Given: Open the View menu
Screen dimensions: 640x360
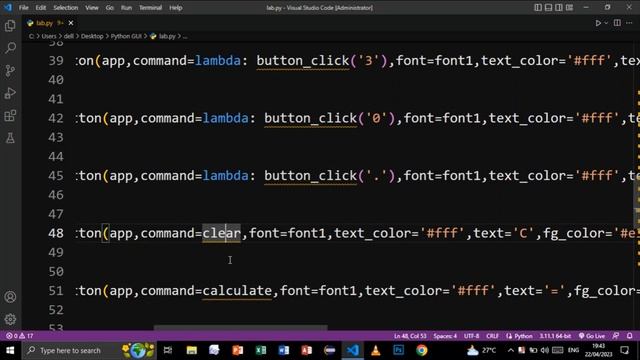Looking at the screenshot, I should [x=91, y=8].
